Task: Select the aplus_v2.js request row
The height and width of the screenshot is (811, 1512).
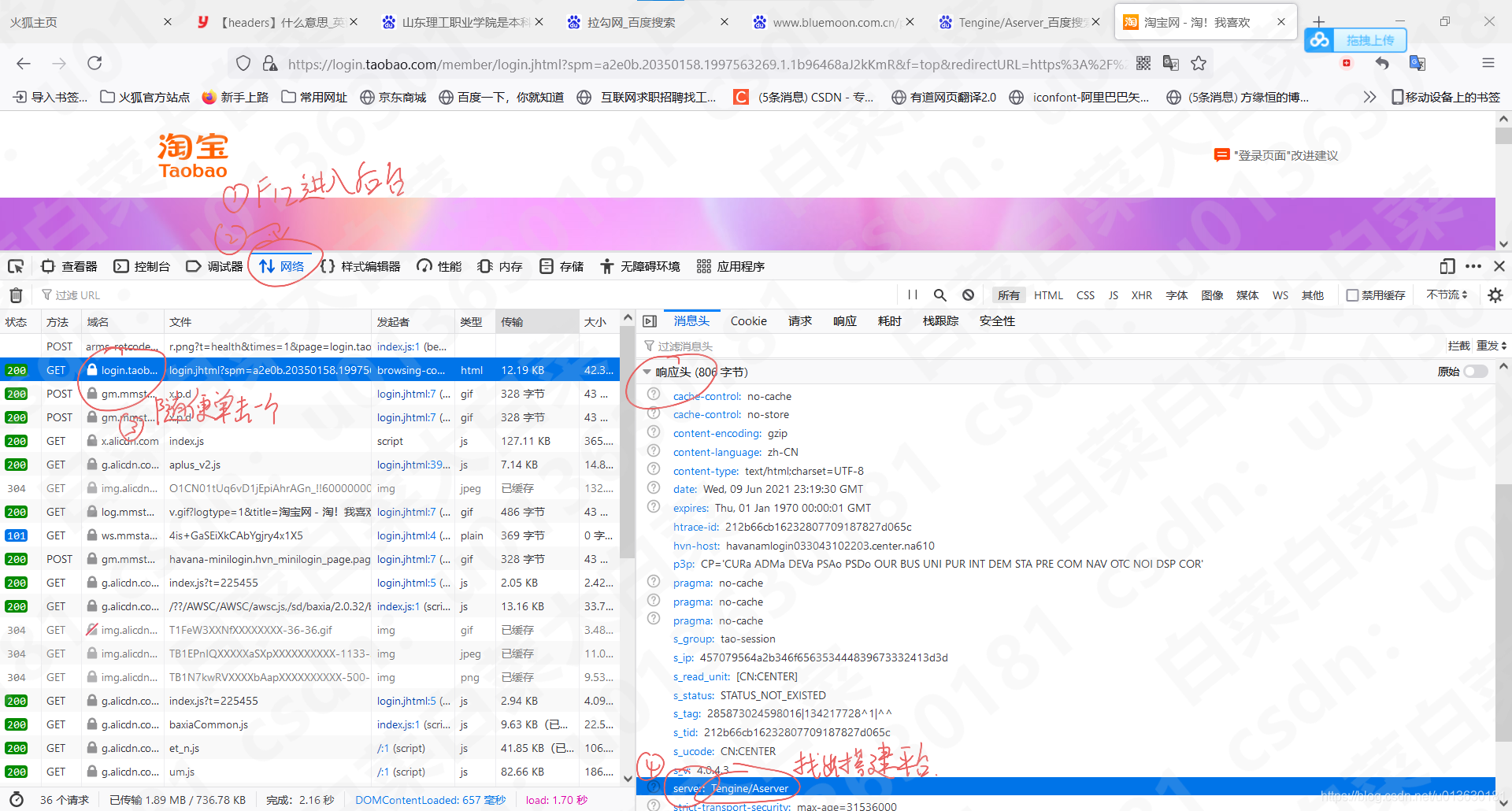Action: (309, 465)
